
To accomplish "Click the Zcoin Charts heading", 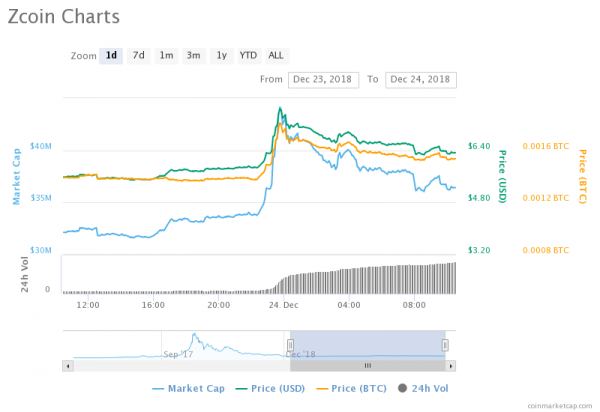I will point(64,17).
